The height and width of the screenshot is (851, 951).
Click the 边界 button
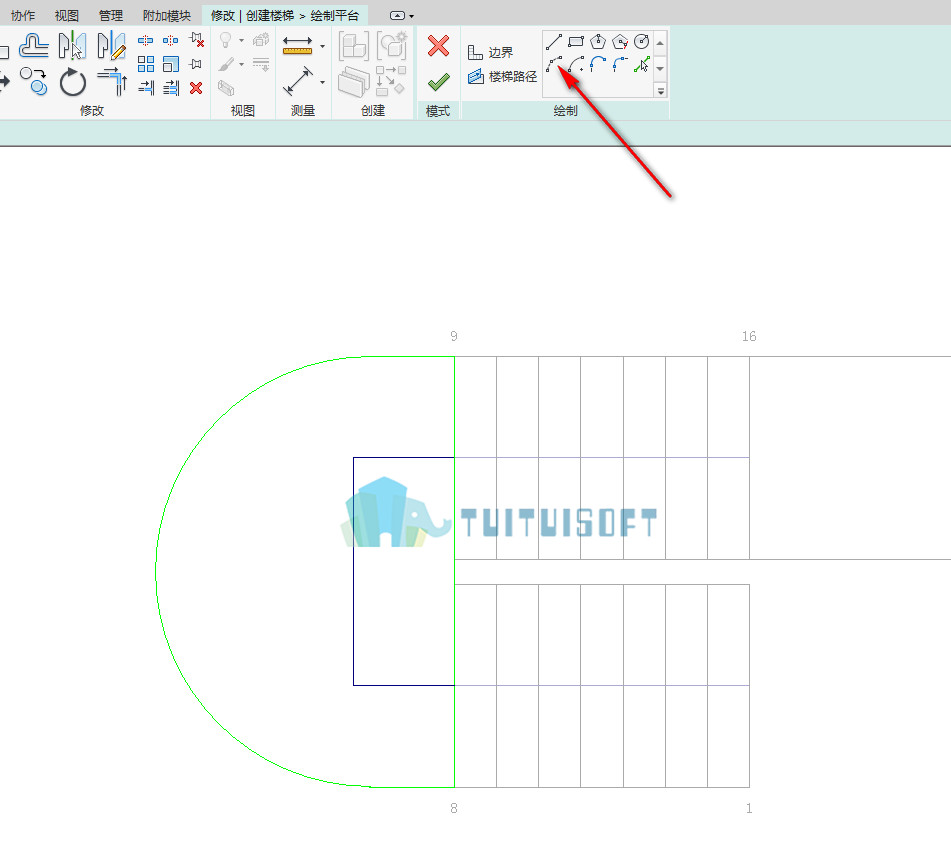coord(491,52)
